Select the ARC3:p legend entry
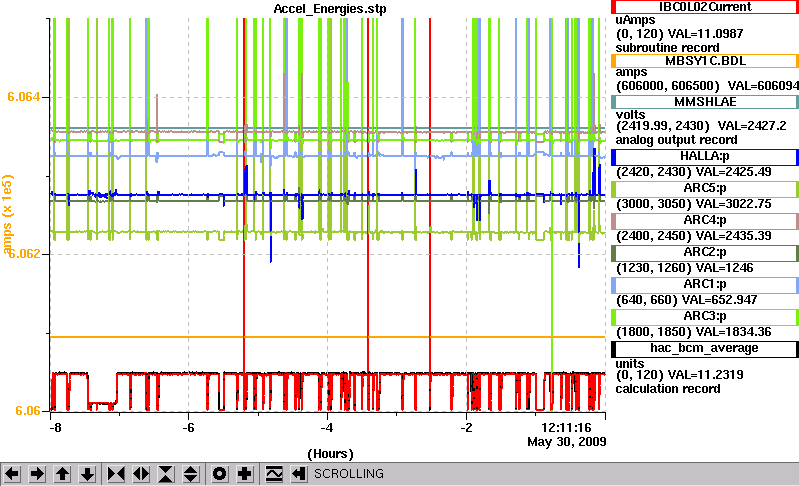 pyautogui.click(x=705, y=317)
